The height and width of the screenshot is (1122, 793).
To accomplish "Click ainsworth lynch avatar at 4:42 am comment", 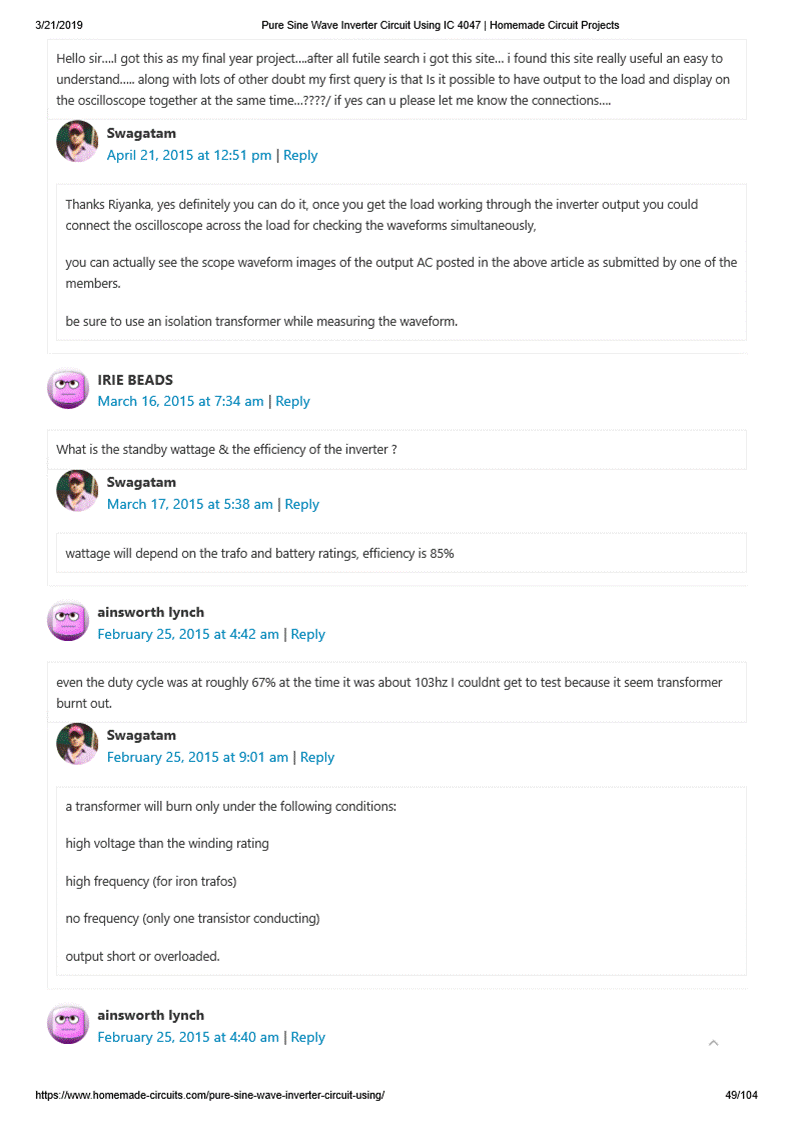I will pyautogui.click(x=68, y=621).
